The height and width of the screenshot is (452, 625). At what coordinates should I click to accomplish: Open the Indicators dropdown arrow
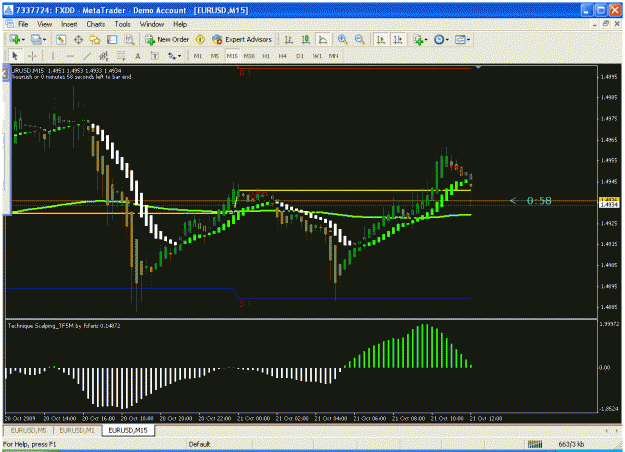tap(426, 40)
